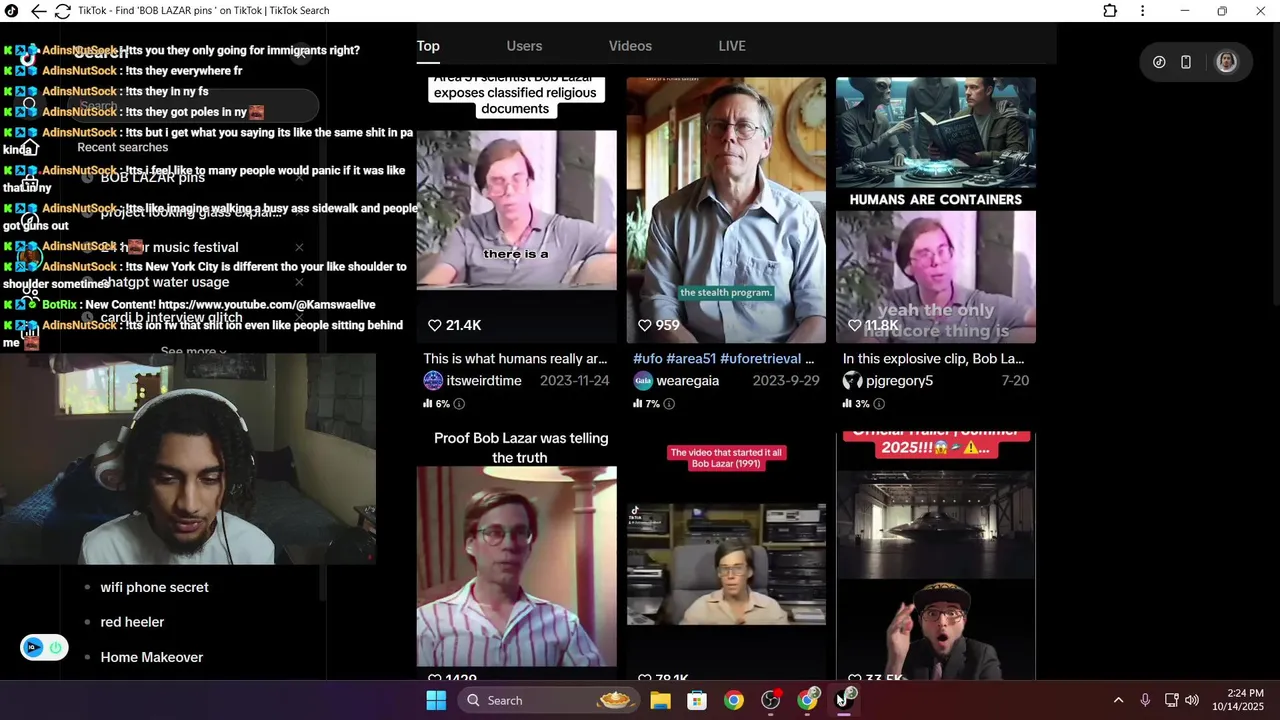The image size is (1280, 720).
Task: Click the info icon next to 6%
Action: pos(459,404)
